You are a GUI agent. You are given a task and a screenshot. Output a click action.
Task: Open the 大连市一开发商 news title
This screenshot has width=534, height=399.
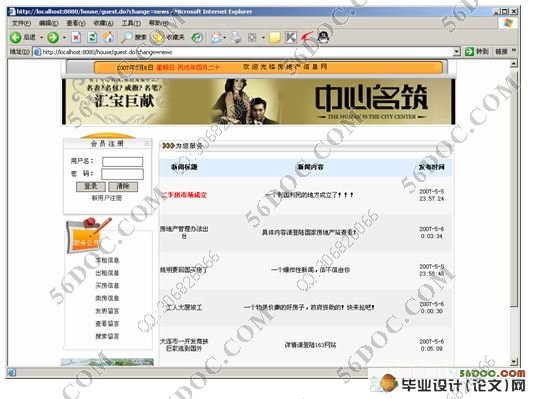pos(184,345)
